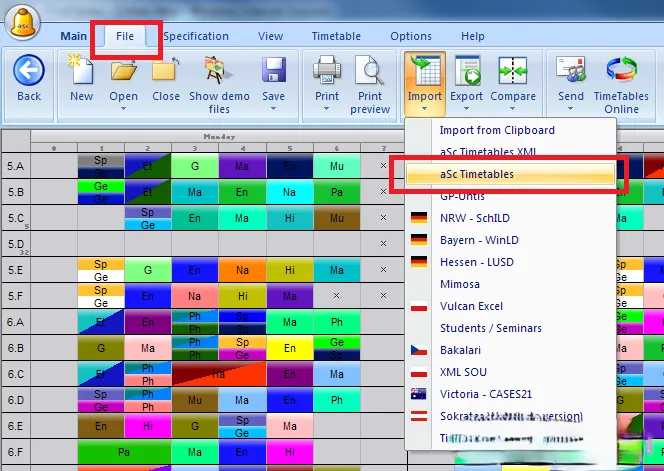
Task: Expand the Print dropdown arrow
Action: click(x=326, y=109)
